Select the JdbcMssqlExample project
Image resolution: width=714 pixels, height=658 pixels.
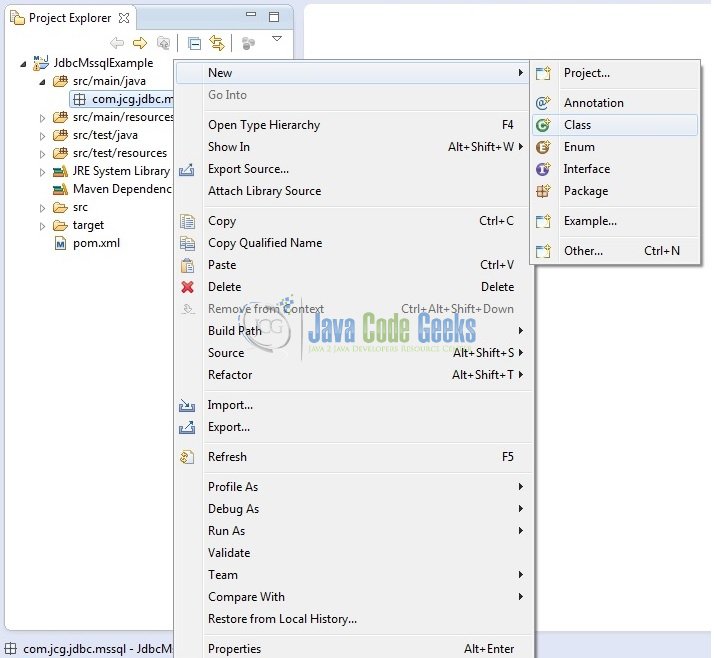(103, 63)
